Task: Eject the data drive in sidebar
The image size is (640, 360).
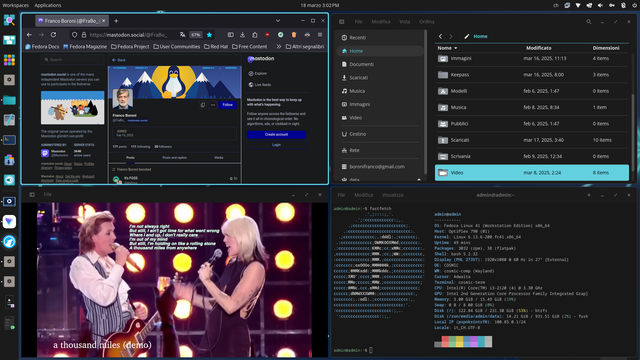Action: (x=419, y=180)
